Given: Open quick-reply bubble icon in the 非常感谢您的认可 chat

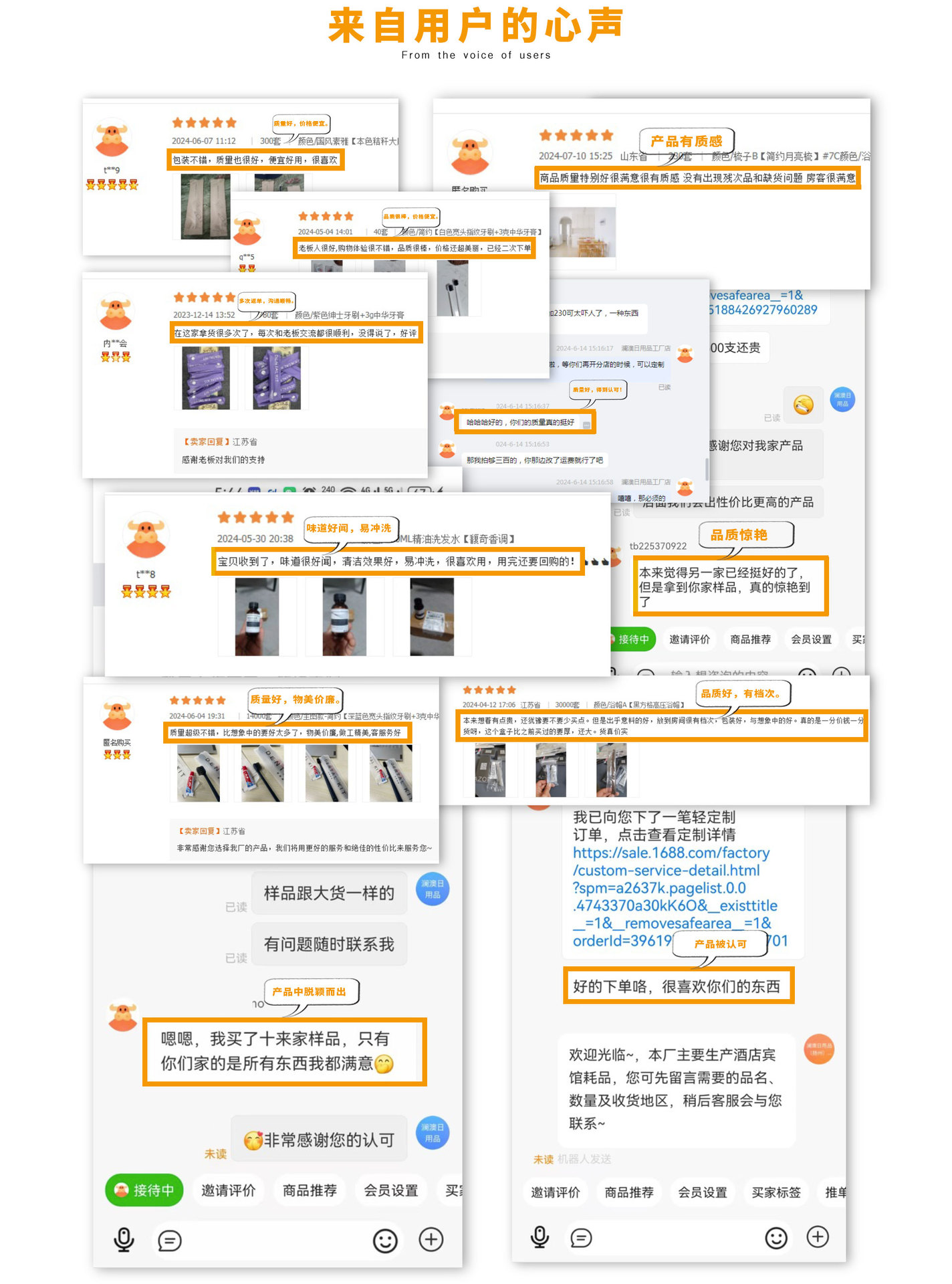Looking at the screenshot, I should pos(170,1241).
